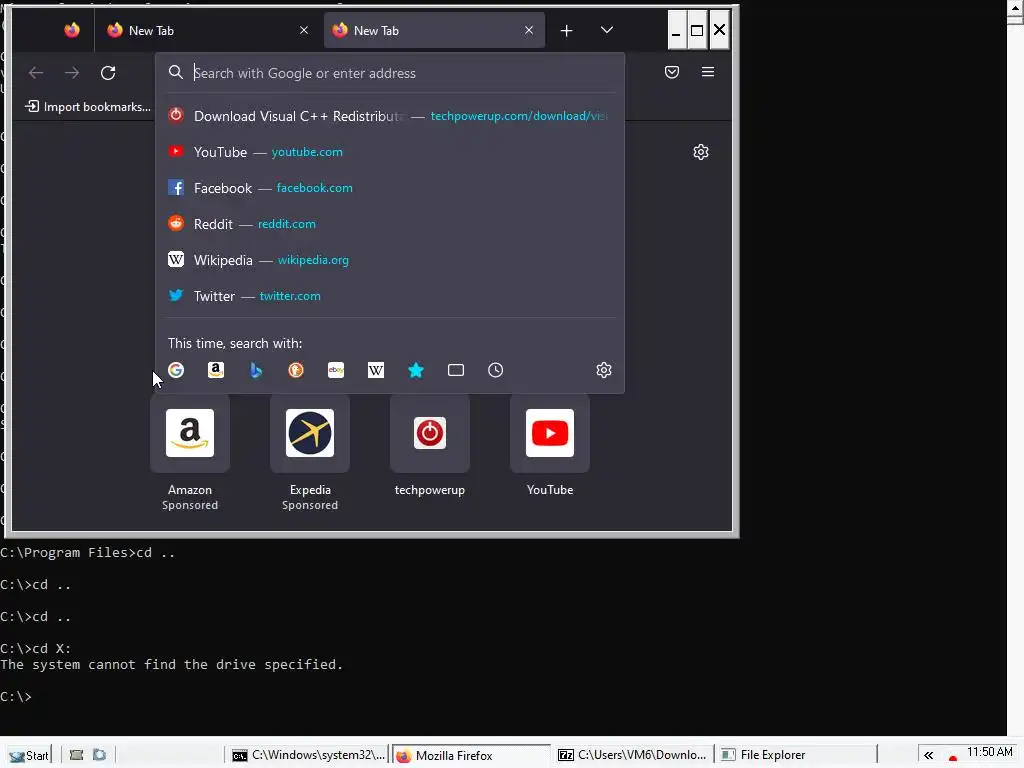Viewport: 1024px width, 768px height.
Task: Click the red tray notification icon
Action: point(953,758)
